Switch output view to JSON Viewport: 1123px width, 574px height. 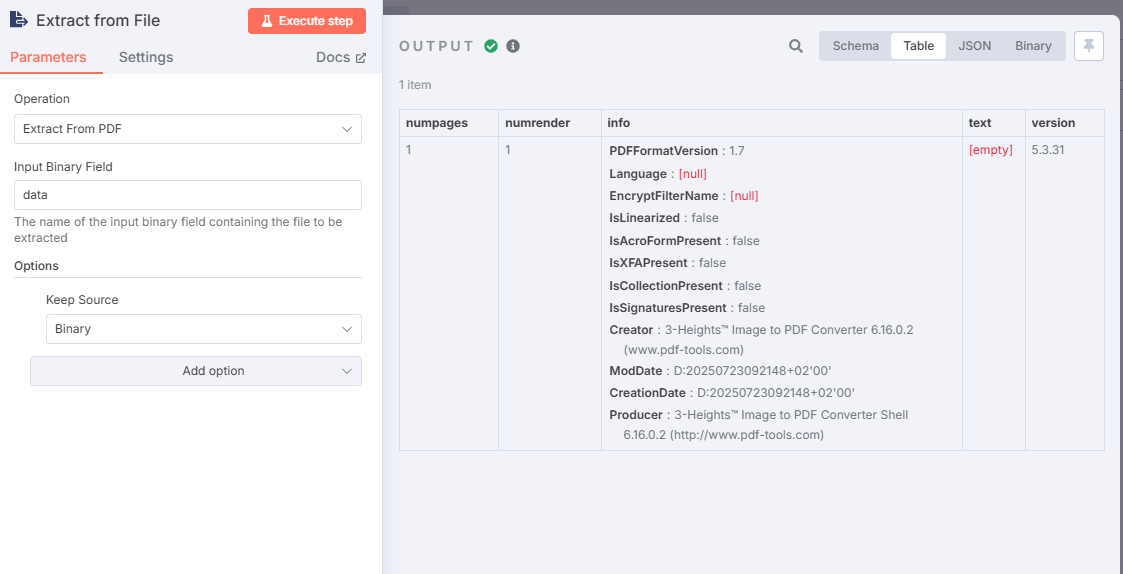coord(975,46)
